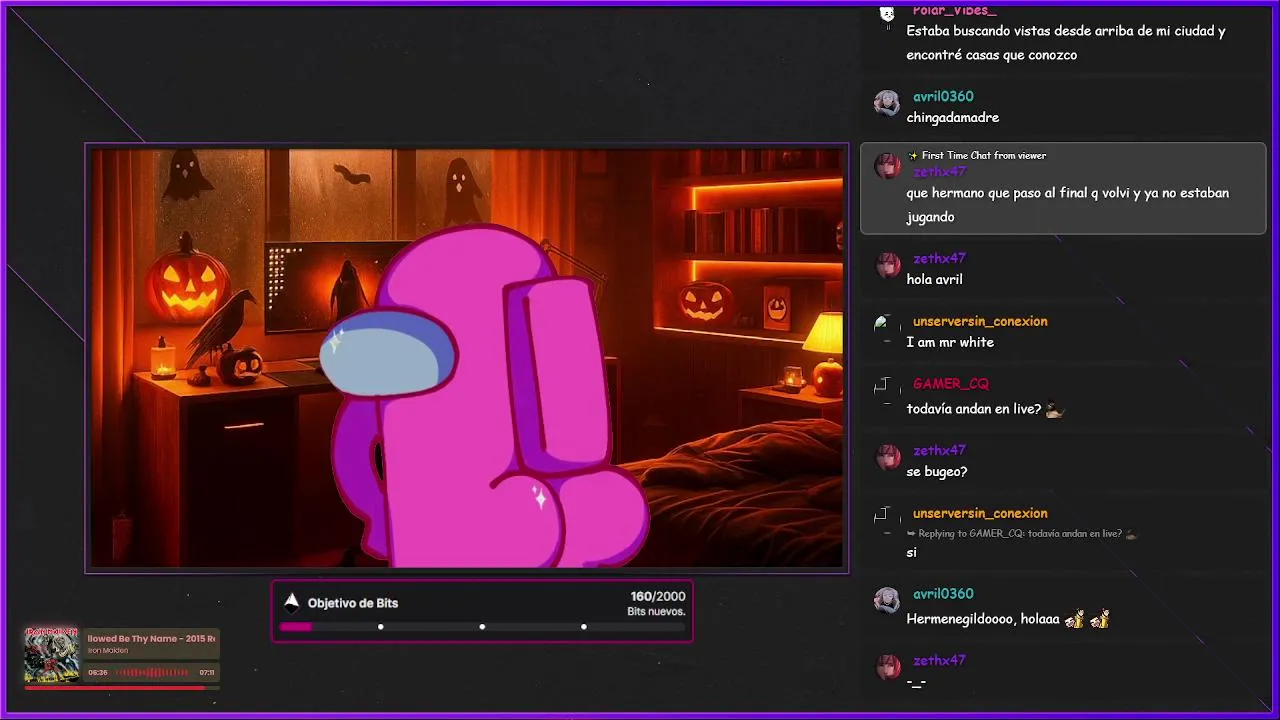
Task: Open zethx47 username in the First Time Chat box
Action: [939, 172]
